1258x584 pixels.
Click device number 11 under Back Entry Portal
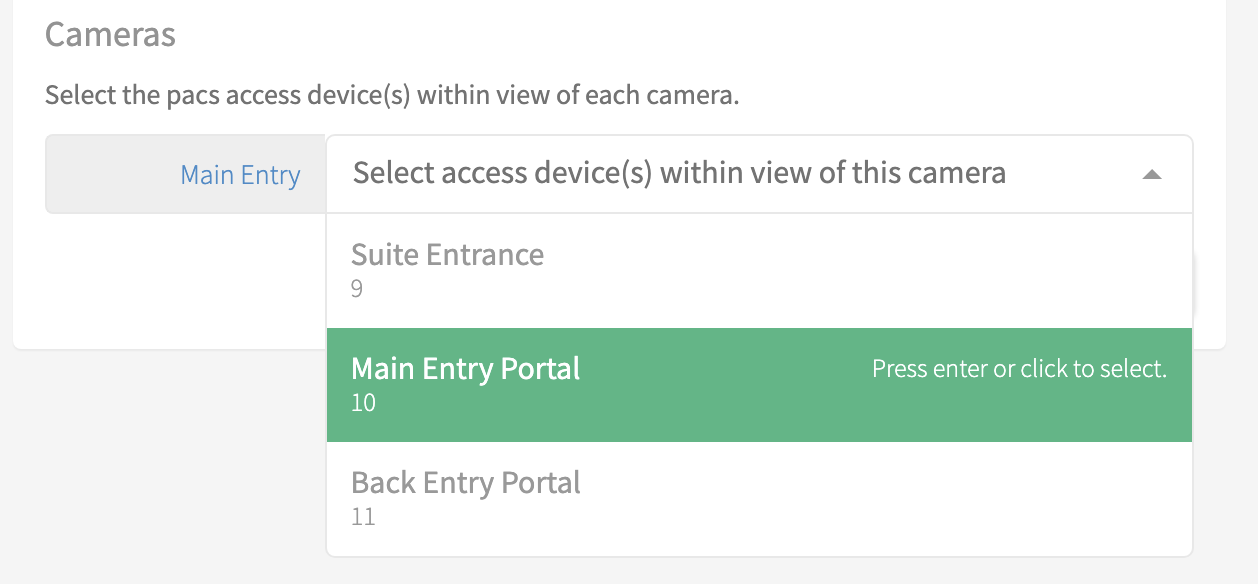(x=363, y=518)
